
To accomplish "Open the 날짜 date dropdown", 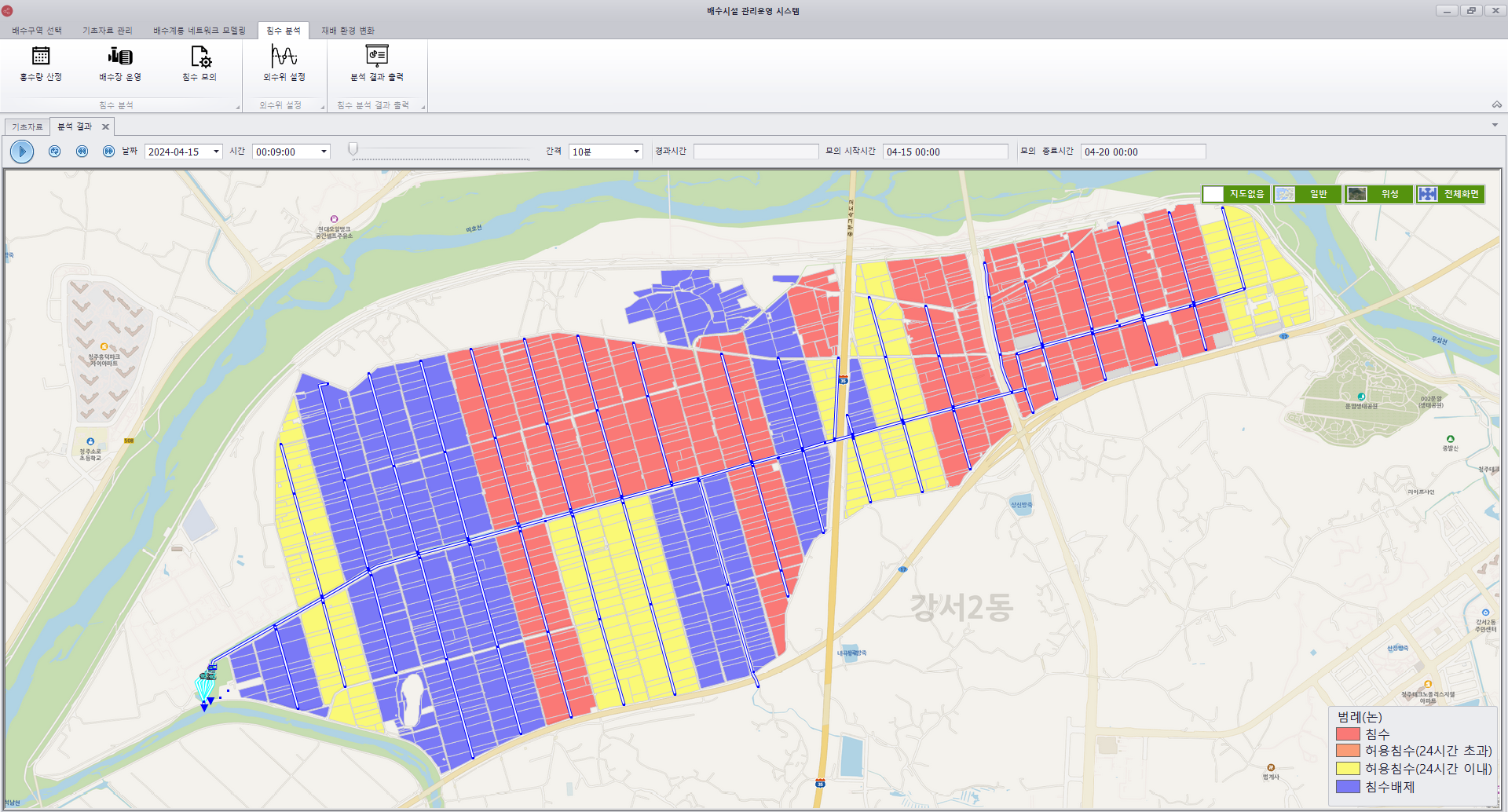I will click(x=216, y=152).
